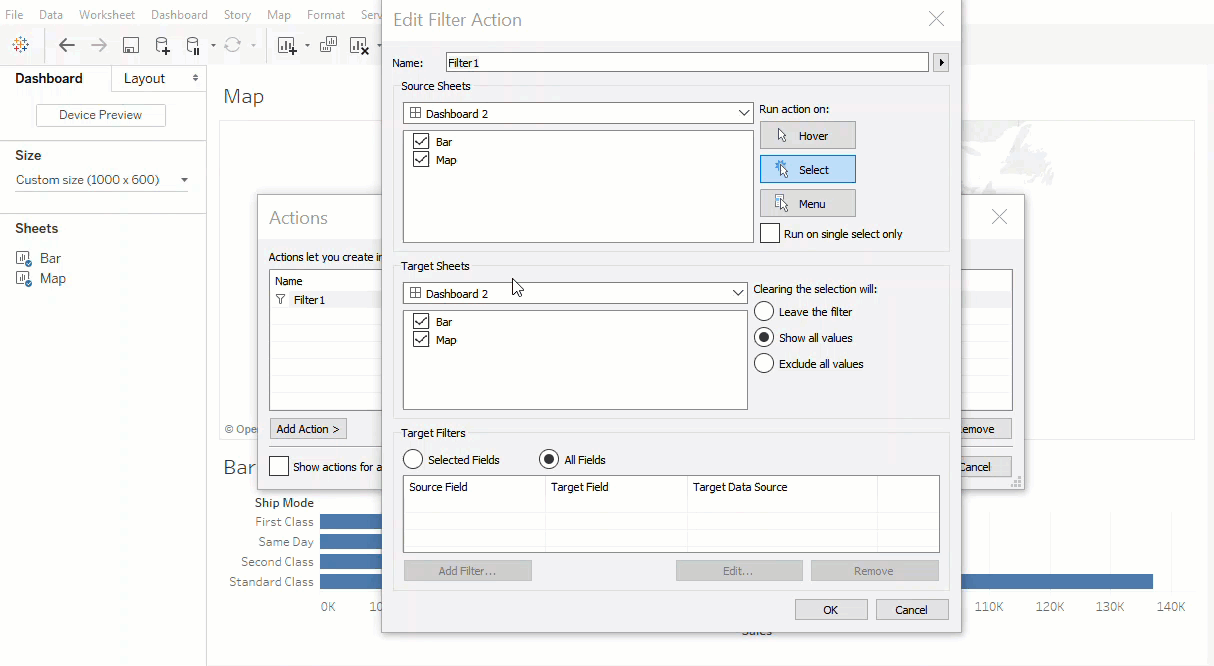
Task: Click the save icon in toolbar
Action: coord(130,45)
